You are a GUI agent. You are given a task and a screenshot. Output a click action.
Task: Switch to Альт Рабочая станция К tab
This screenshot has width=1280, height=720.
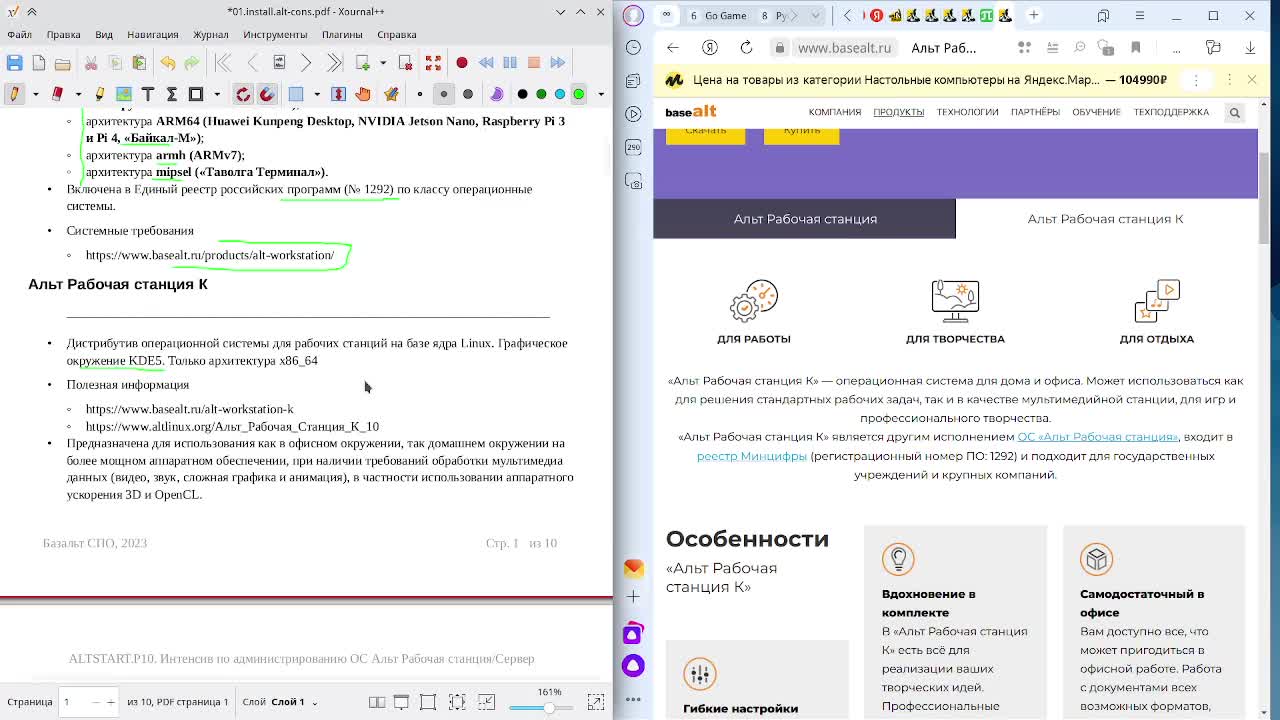point(1106,219)
